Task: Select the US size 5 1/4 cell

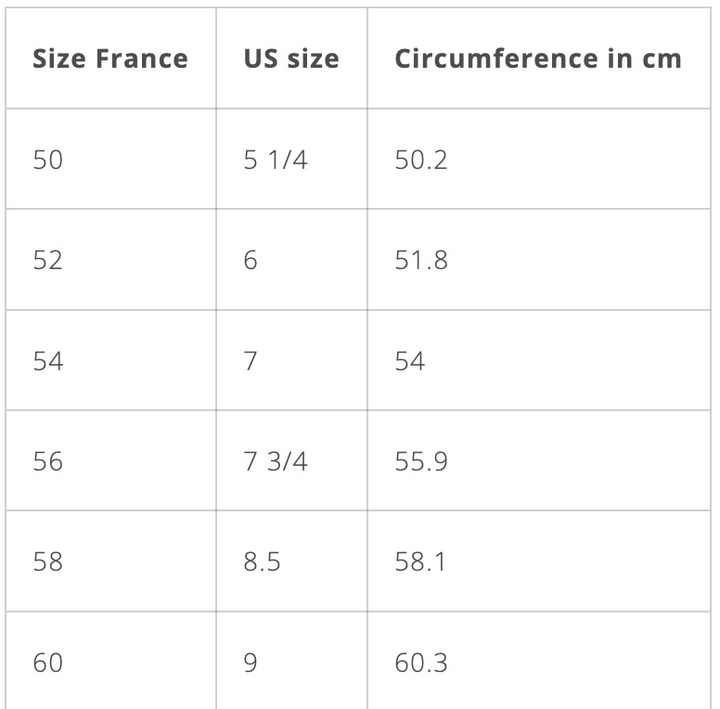Action: click(x=275, y=160)
